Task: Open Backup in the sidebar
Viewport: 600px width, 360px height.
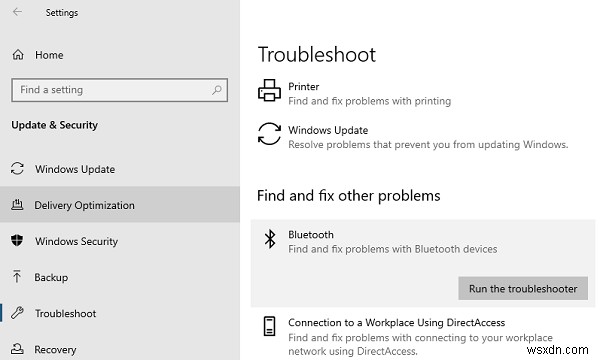Action: [x=51, y=277]
